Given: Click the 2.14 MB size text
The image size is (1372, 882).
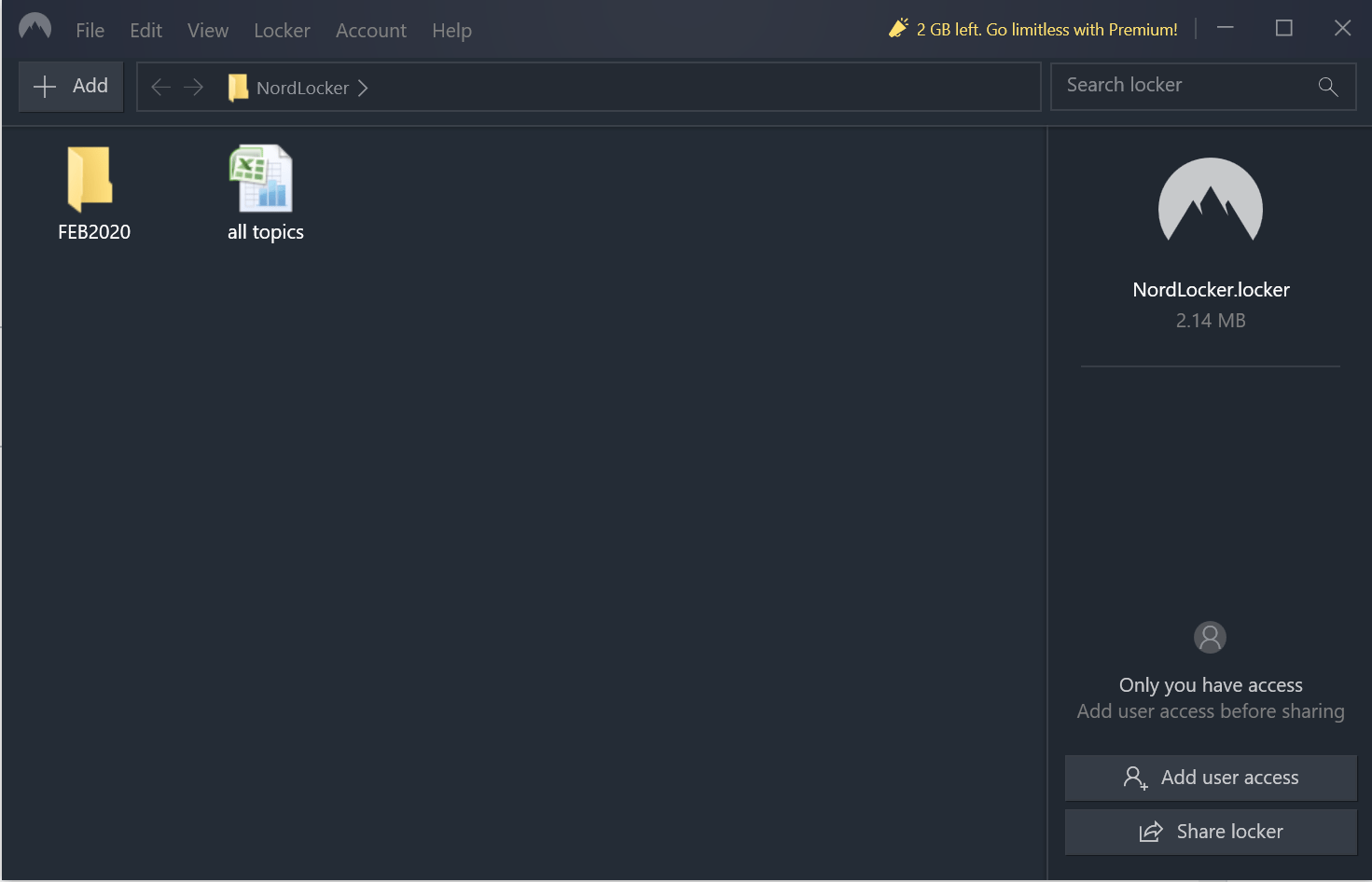Looking at the screenshot, I should coord(1211,321).
